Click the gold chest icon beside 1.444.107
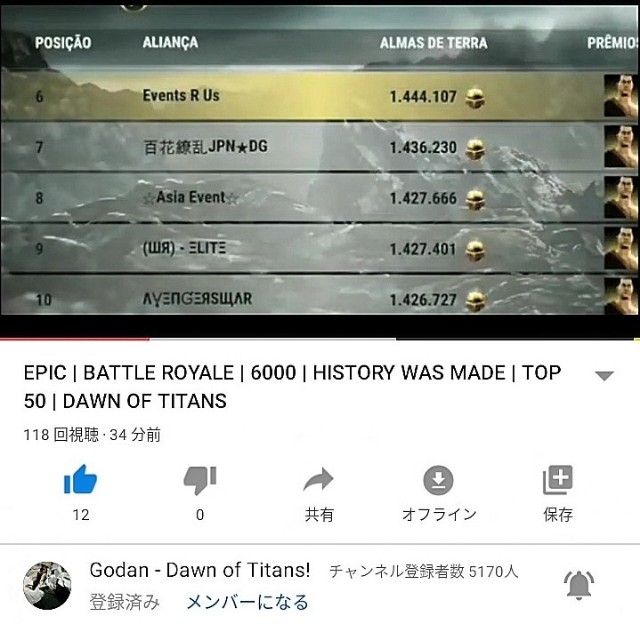The height and width of the screenshot is (624, 640). click(475, 98)
